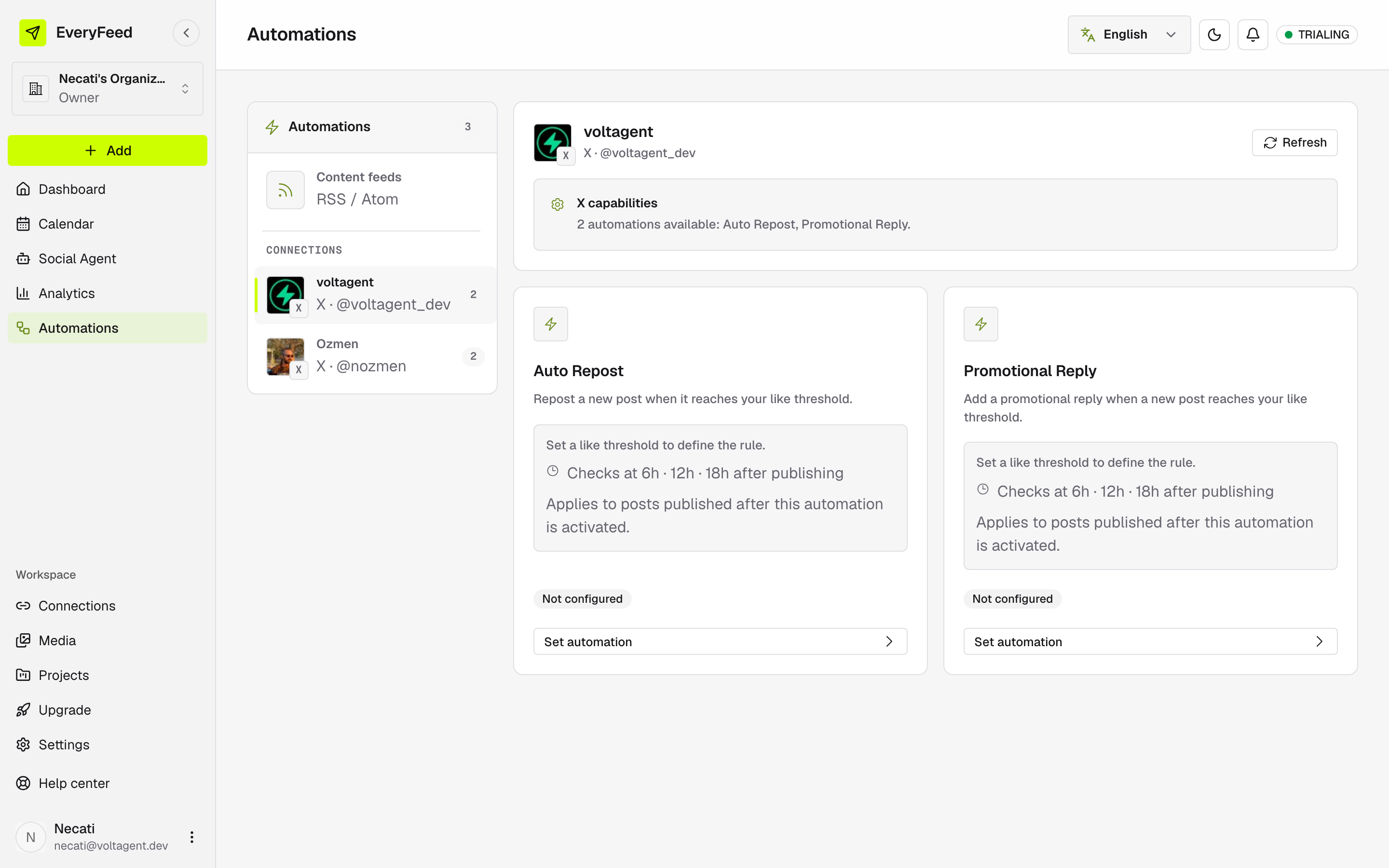Screen dimensions: 1389x868
Task: Open notifications bell
Action: click(x=1253, y=34)
